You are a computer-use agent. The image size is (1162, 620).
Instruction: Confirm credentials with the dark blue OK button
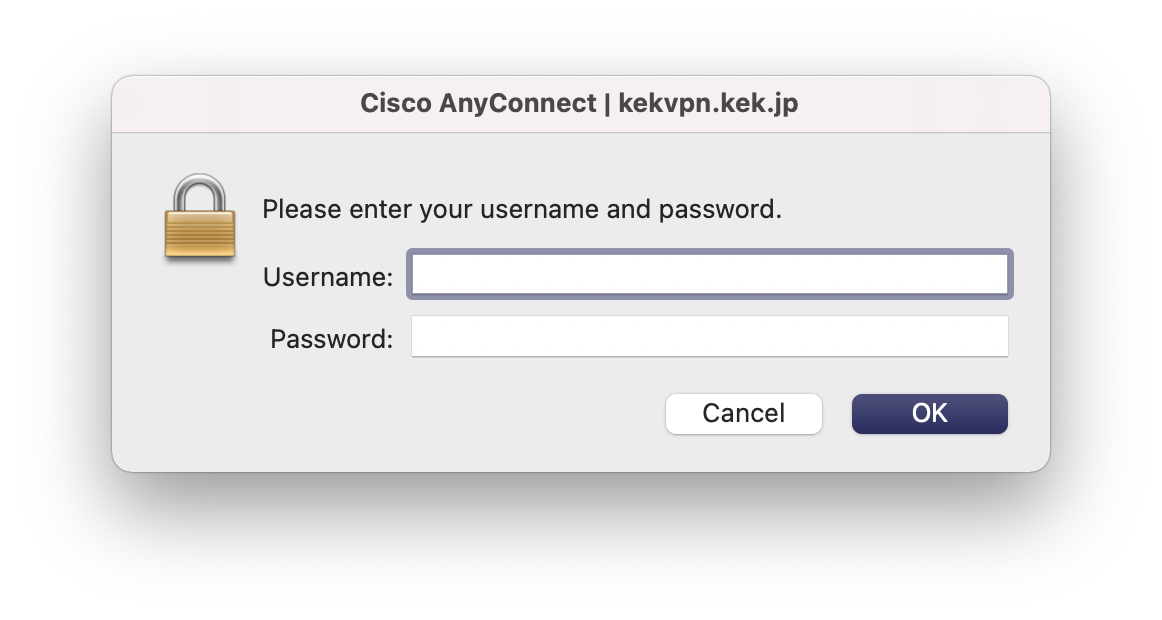pyautogui.click(x=929, y=413)
